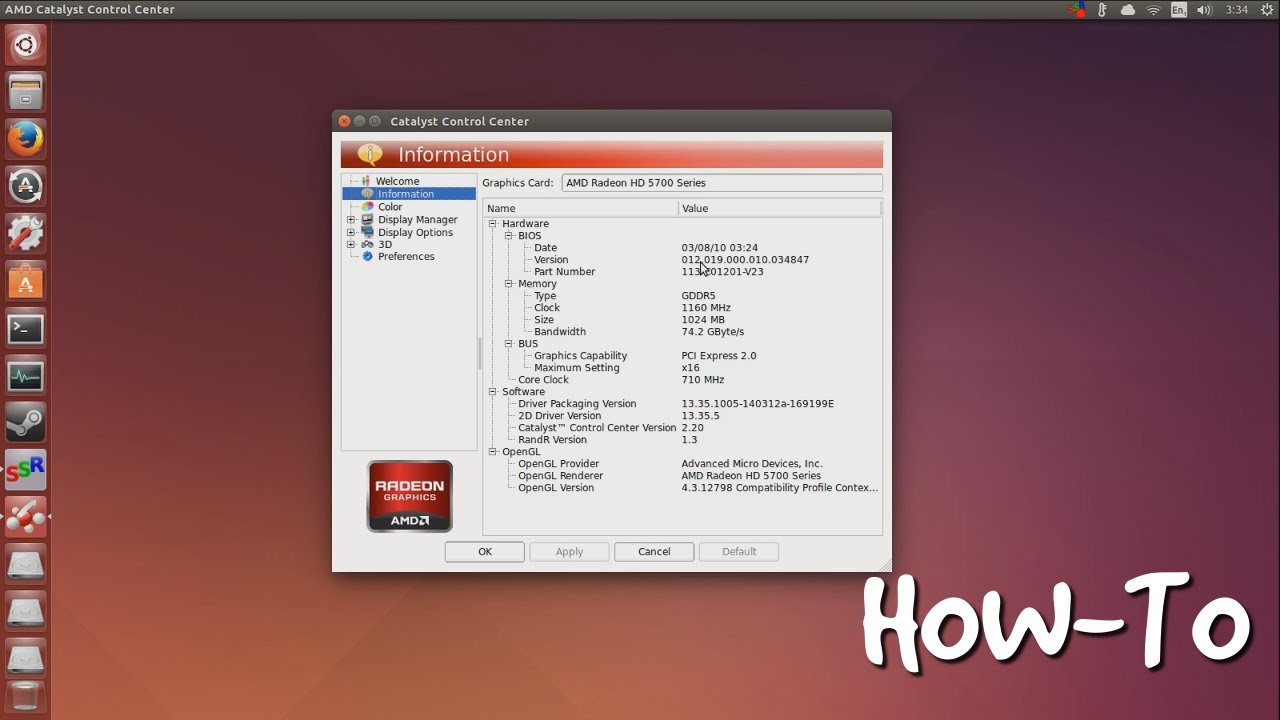Open the cloud indicator in top panel
1280x720 pixels.
(1128, 9)
